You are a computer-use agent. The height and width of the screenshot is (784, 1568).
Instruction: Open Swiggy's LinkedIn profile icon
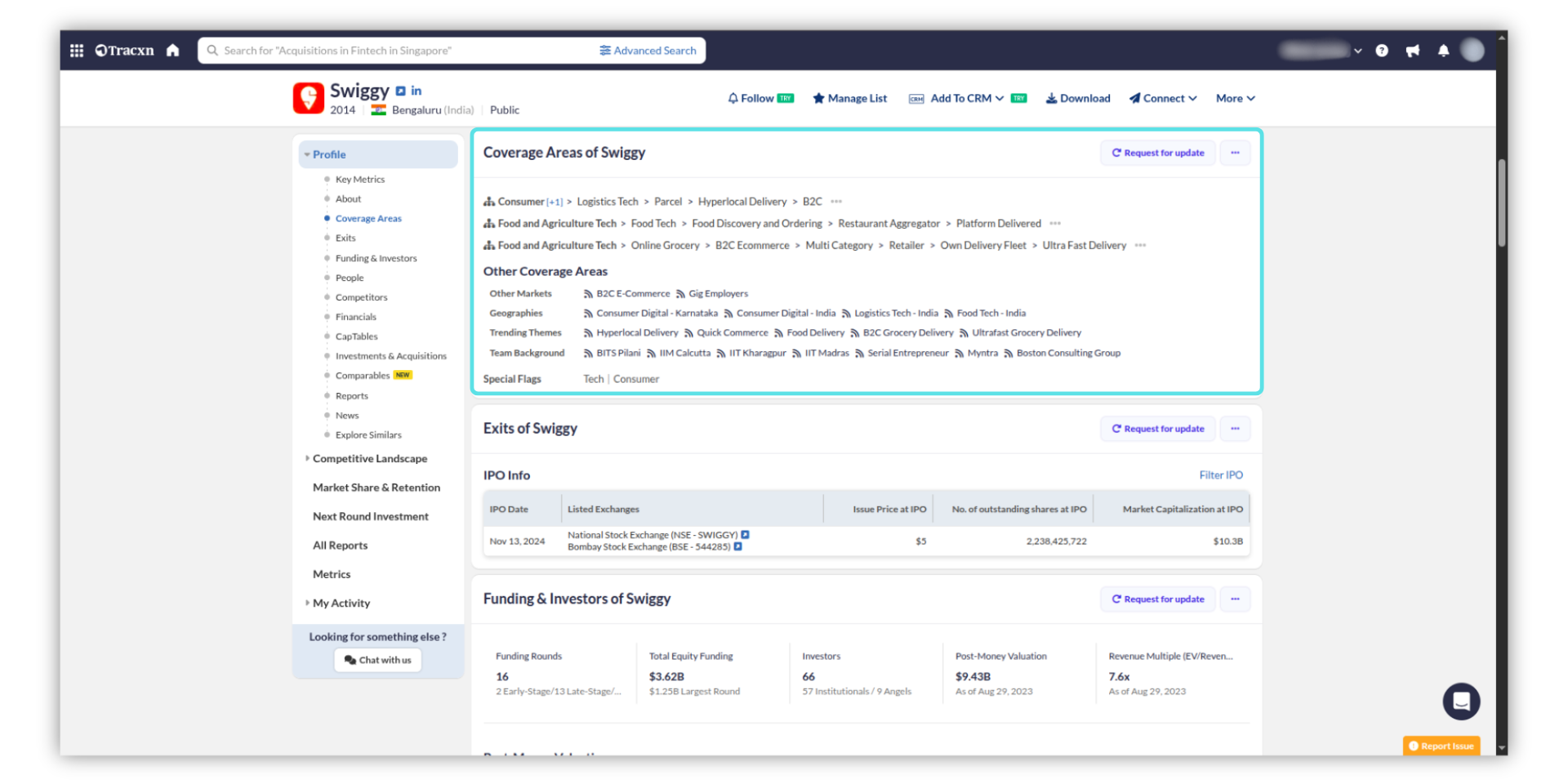pos(416,91)
